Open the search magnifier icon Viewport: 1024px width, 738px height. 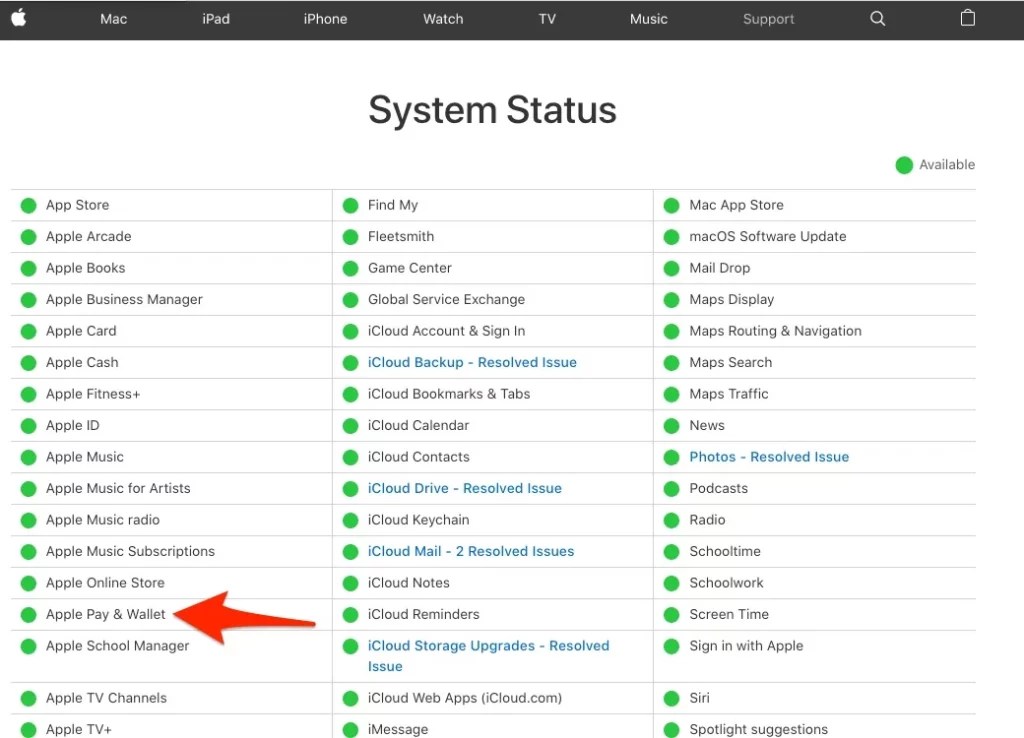pyautogui.click(x=878, y=19)
